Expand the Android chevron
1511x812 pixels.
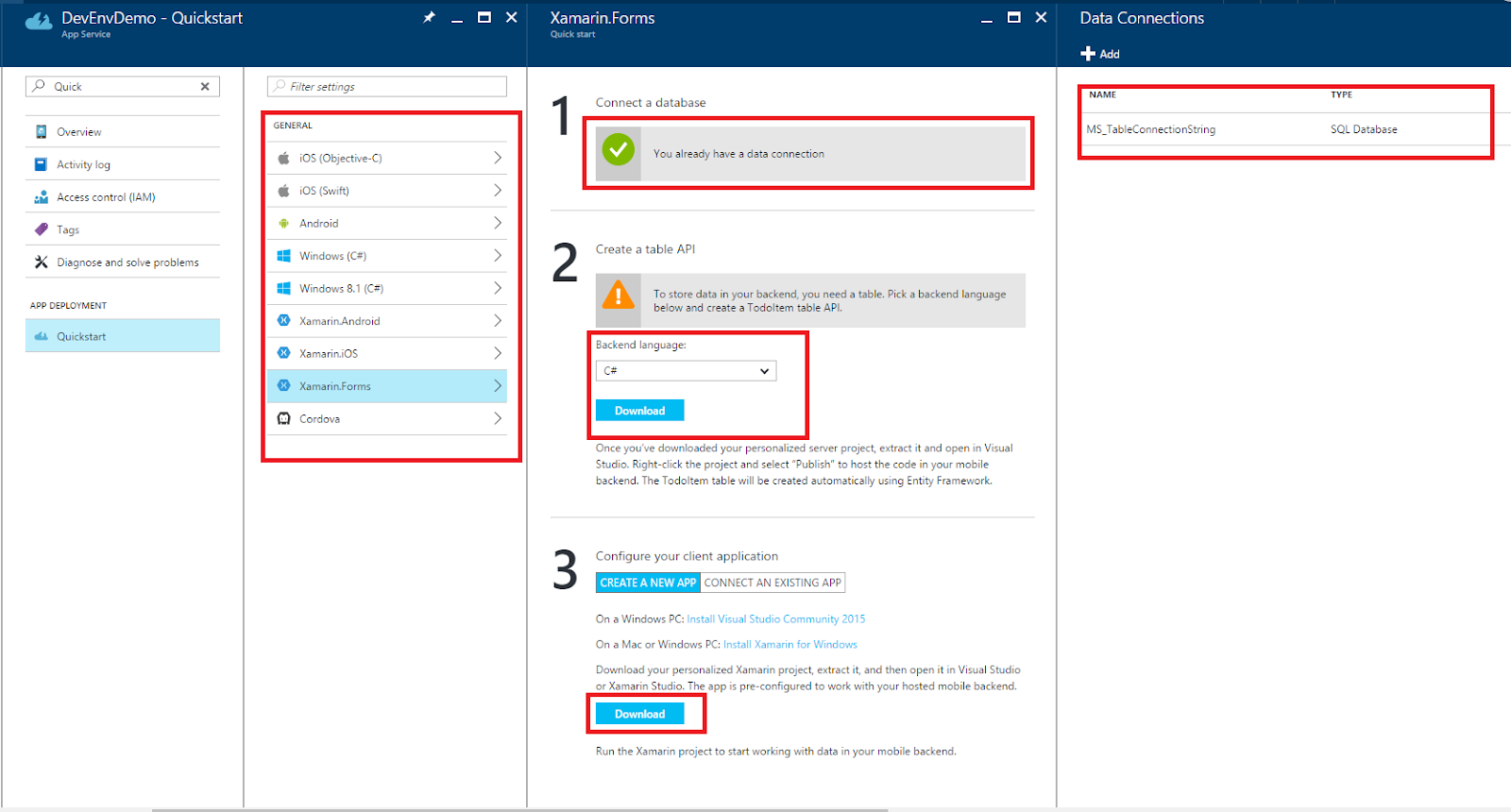click(x=497, y=223)
